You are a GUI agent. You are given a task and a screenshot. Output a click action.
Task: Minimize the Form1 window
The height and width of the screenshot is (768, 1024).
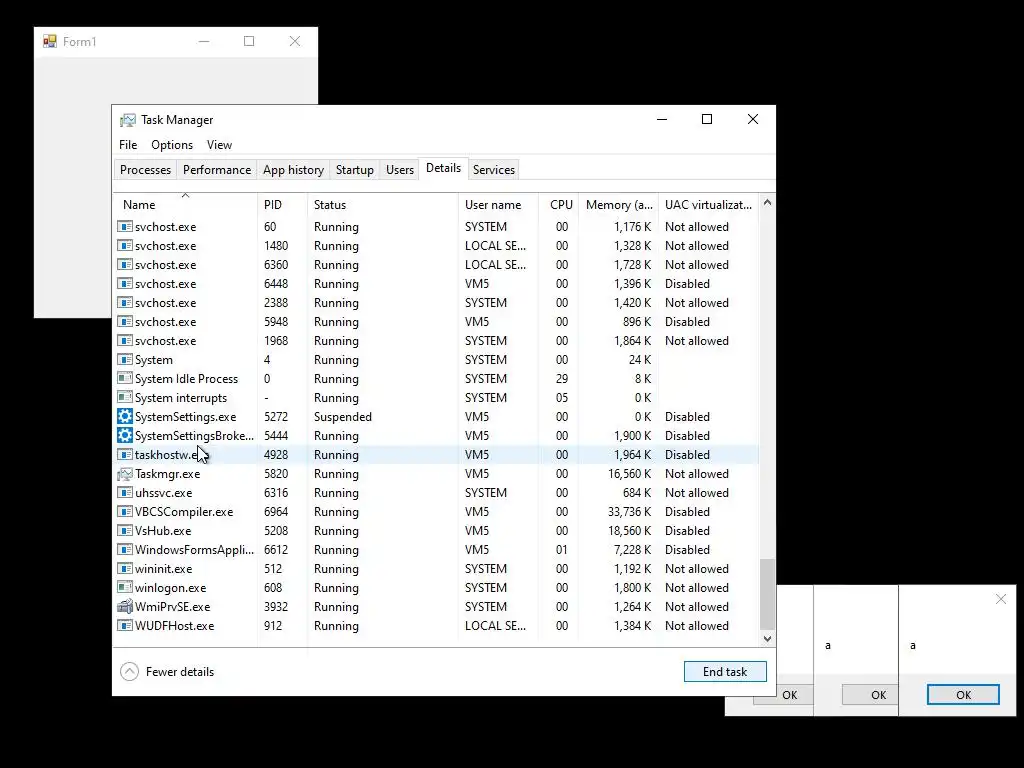click(x=204, y=41)
